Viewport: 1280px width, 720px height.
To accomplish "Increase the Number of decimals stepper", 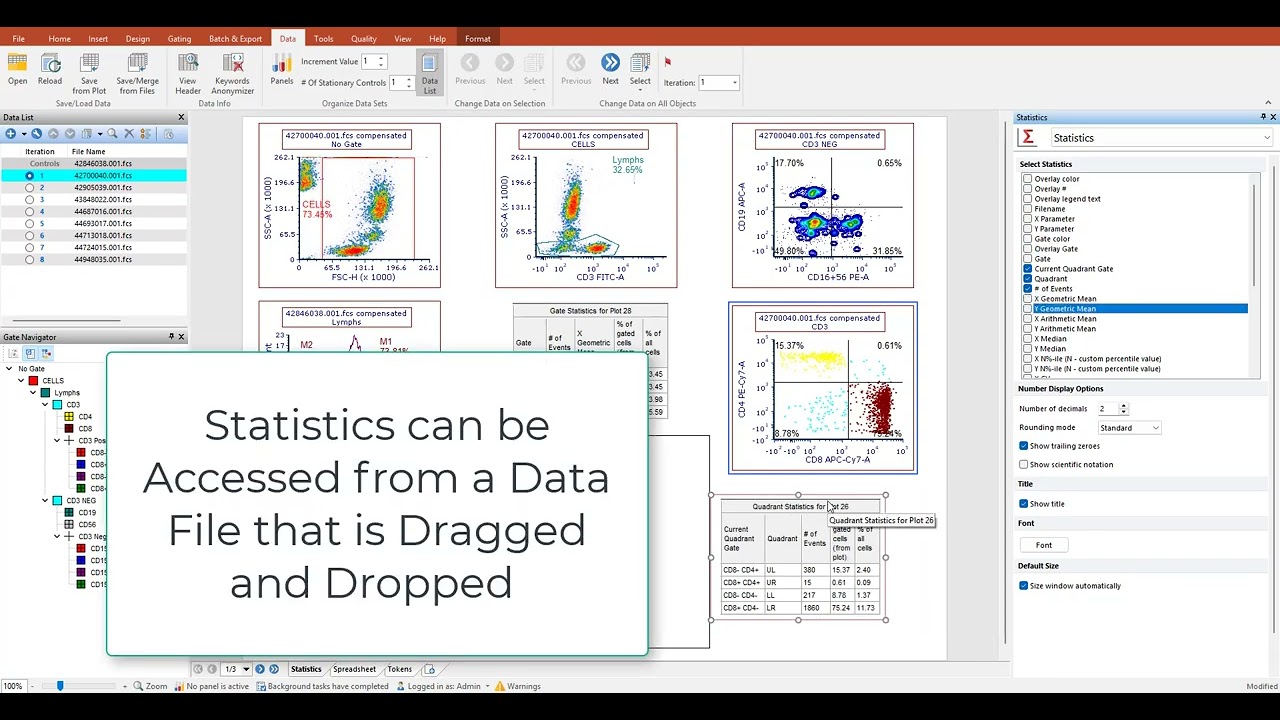I will pos(1124,406).
